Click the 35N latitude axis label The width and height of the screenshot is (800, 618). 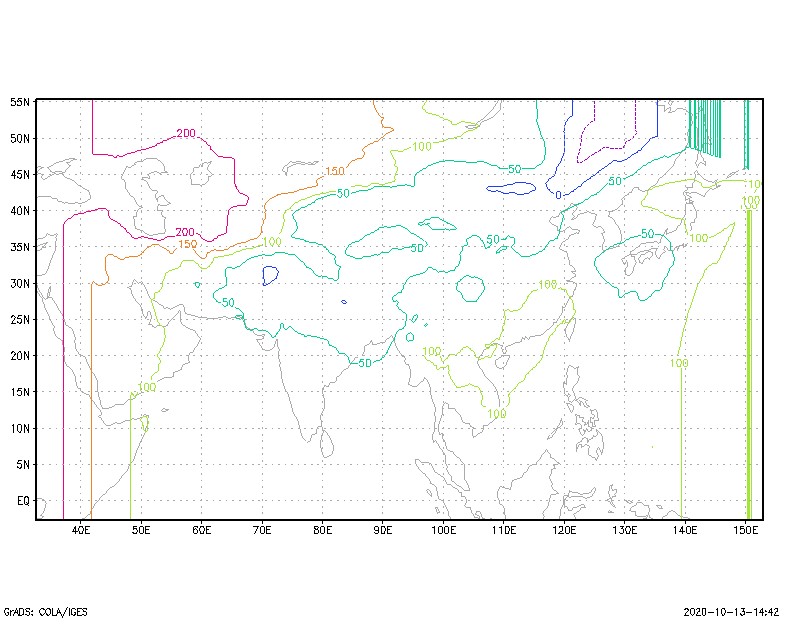coord(20,247)
